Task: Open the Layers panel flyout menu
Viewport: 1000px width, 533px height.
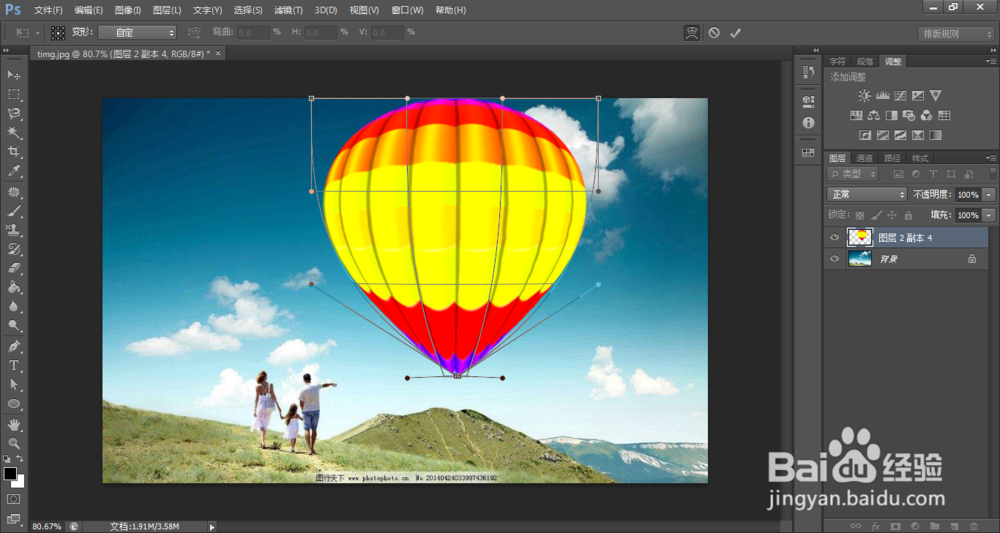Action: click(991, 157)
